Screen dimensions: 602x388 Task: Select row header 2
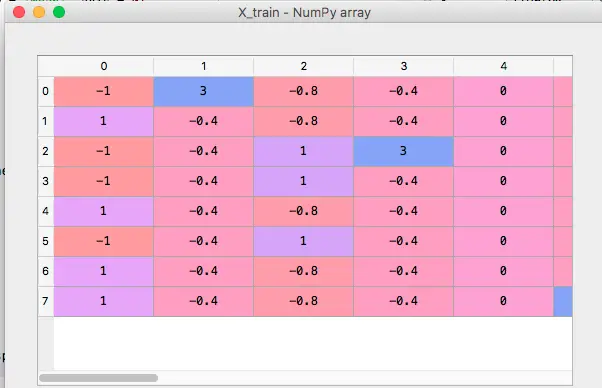coord(46,151)
